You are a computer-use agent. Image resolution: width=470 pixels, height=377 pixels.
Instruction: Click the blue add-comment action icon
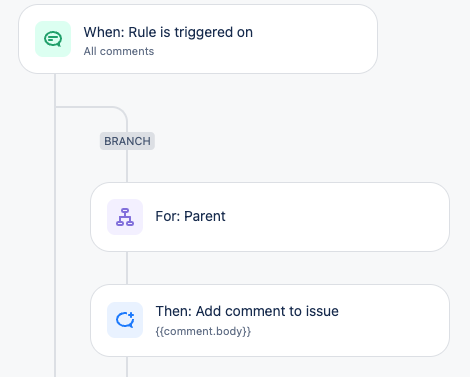pyautogui.click(x=125, y=320)
